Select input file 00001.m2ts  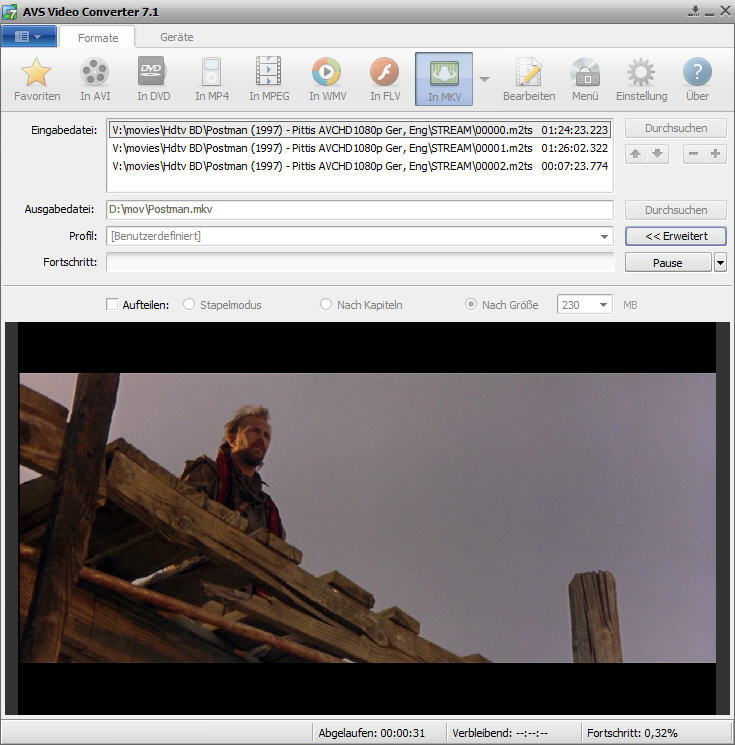point(360,148)
